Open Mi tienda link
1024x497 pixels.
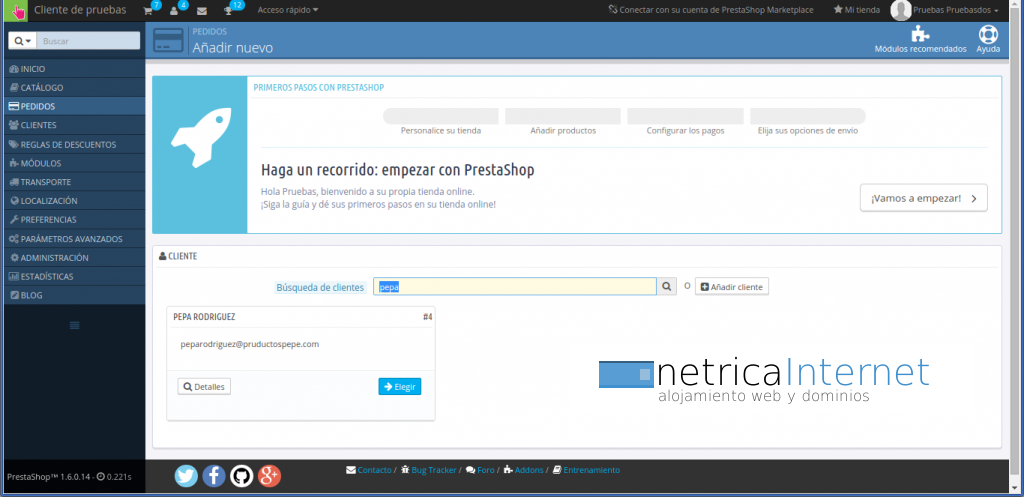click(x=857, y=10)
